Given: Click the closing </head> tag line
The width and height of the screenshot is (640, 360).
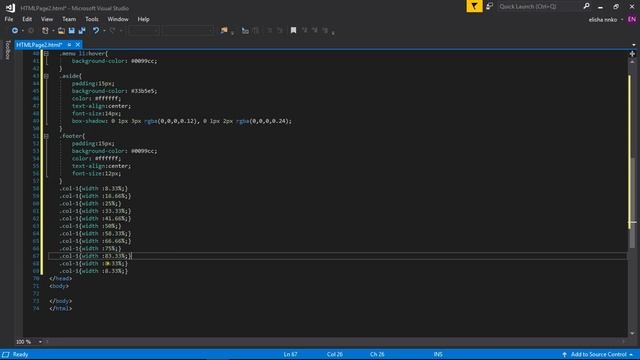Looking at the screenshot, I should point(60,278).
